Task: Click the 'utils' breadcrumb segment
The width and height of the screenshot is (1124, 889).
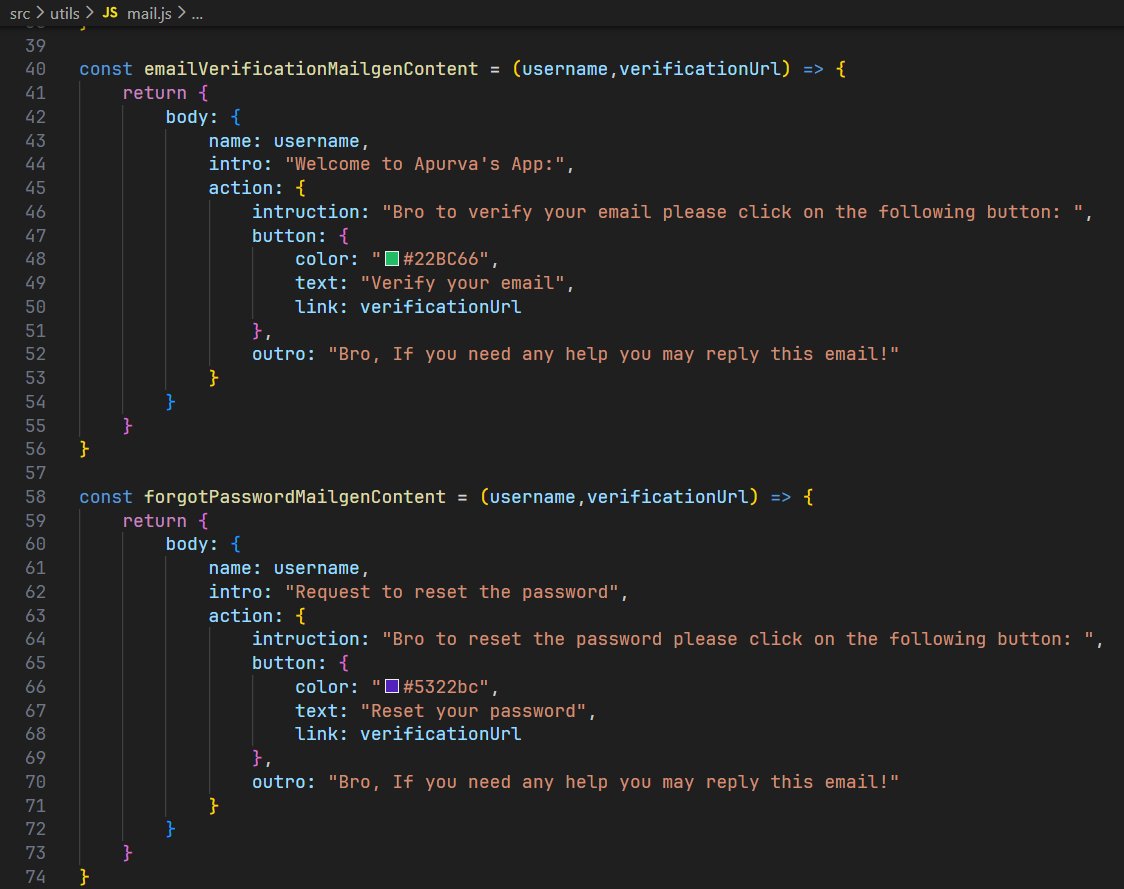Action: (65, 13)
